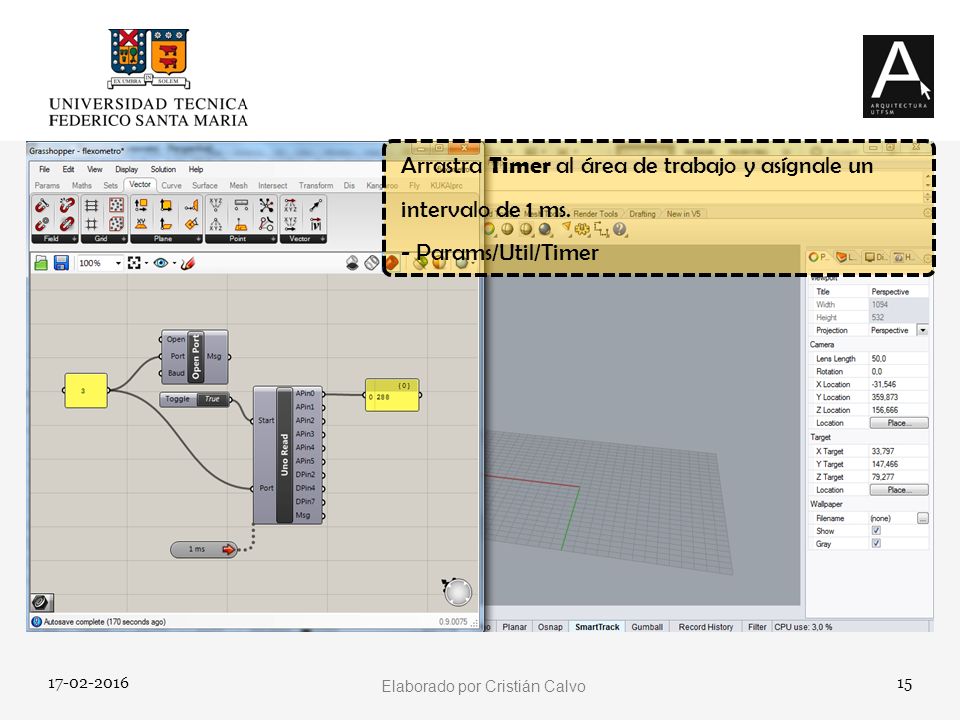Open dropdown arrow beside Named Views eye
The width and height of the screenshot is (960, 720).
174,263
